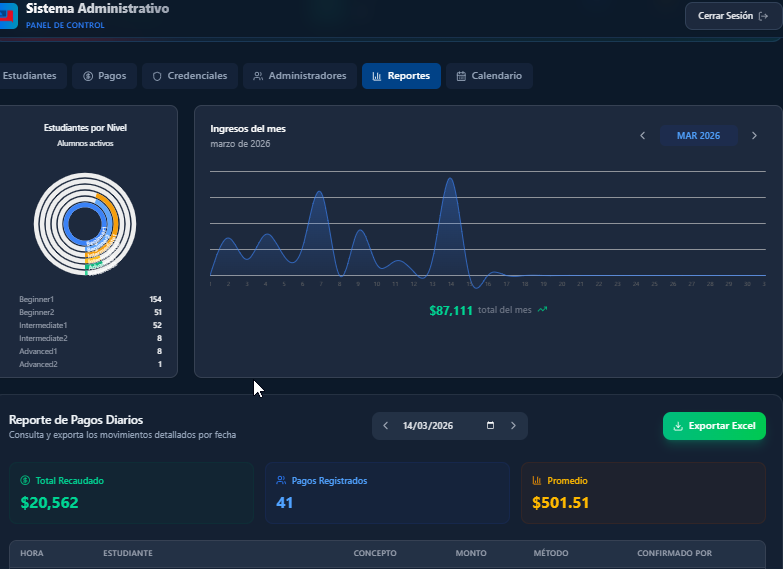Open the Credenciales tab
783x569 pixels.
pyautogui.click(x=190, y=76)
